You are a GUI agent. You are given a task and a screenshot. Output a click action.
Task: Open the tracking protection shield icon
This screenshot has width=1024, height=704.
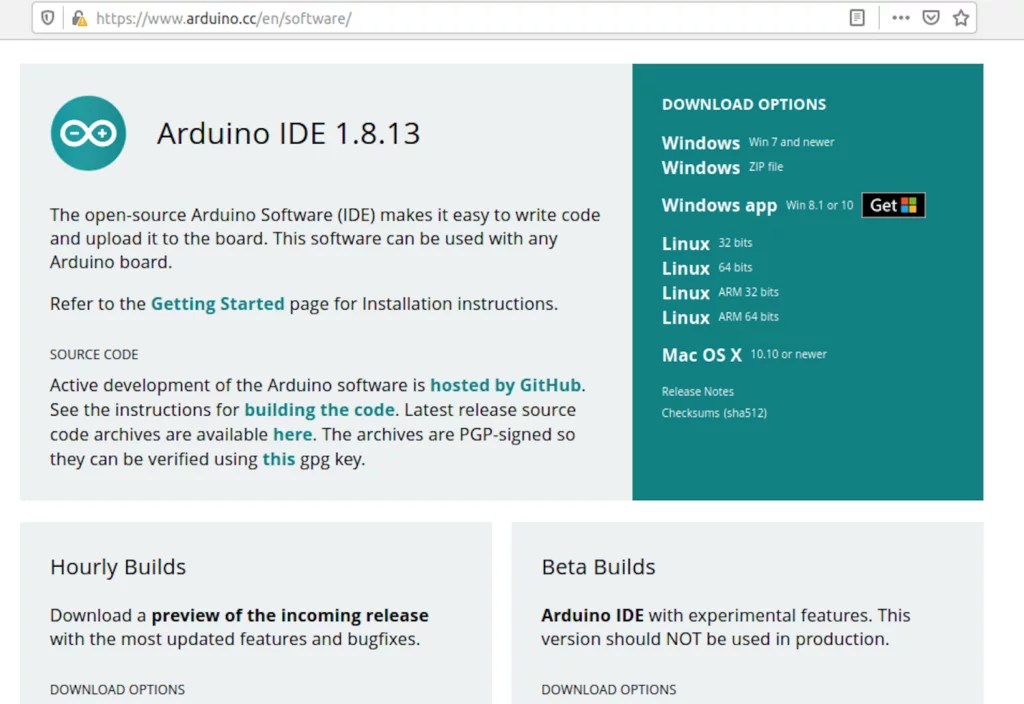46,17
